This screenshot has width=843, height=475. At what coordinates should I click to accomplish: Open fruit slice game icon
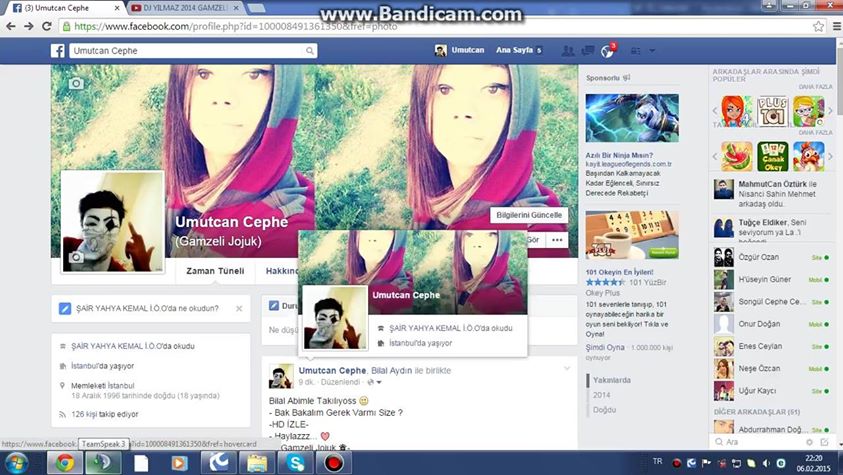click(737, 156)
